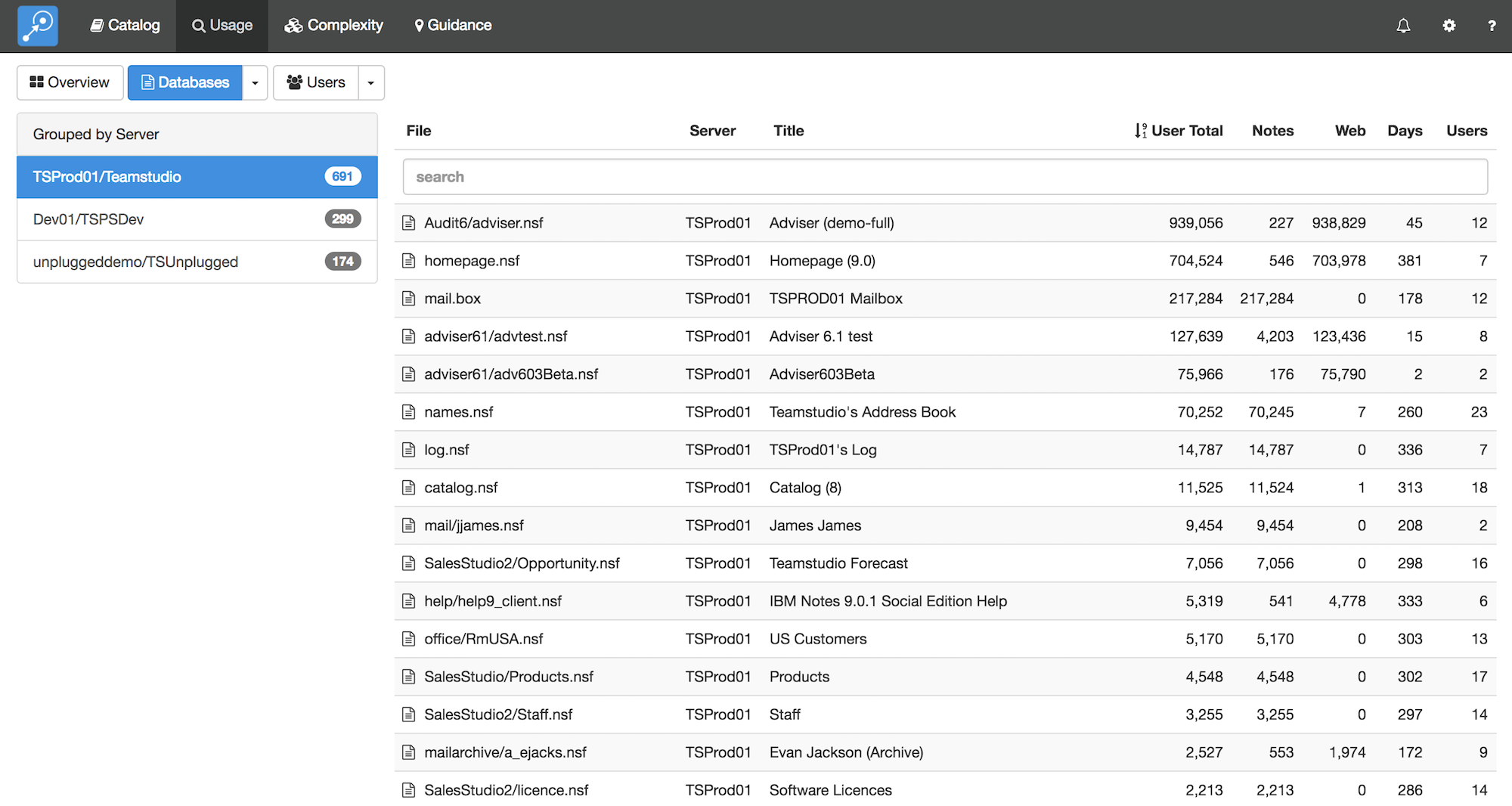This screenshot has height=806, width=1512.
Task: Click 'James James' title text
Action: (815, 525)
